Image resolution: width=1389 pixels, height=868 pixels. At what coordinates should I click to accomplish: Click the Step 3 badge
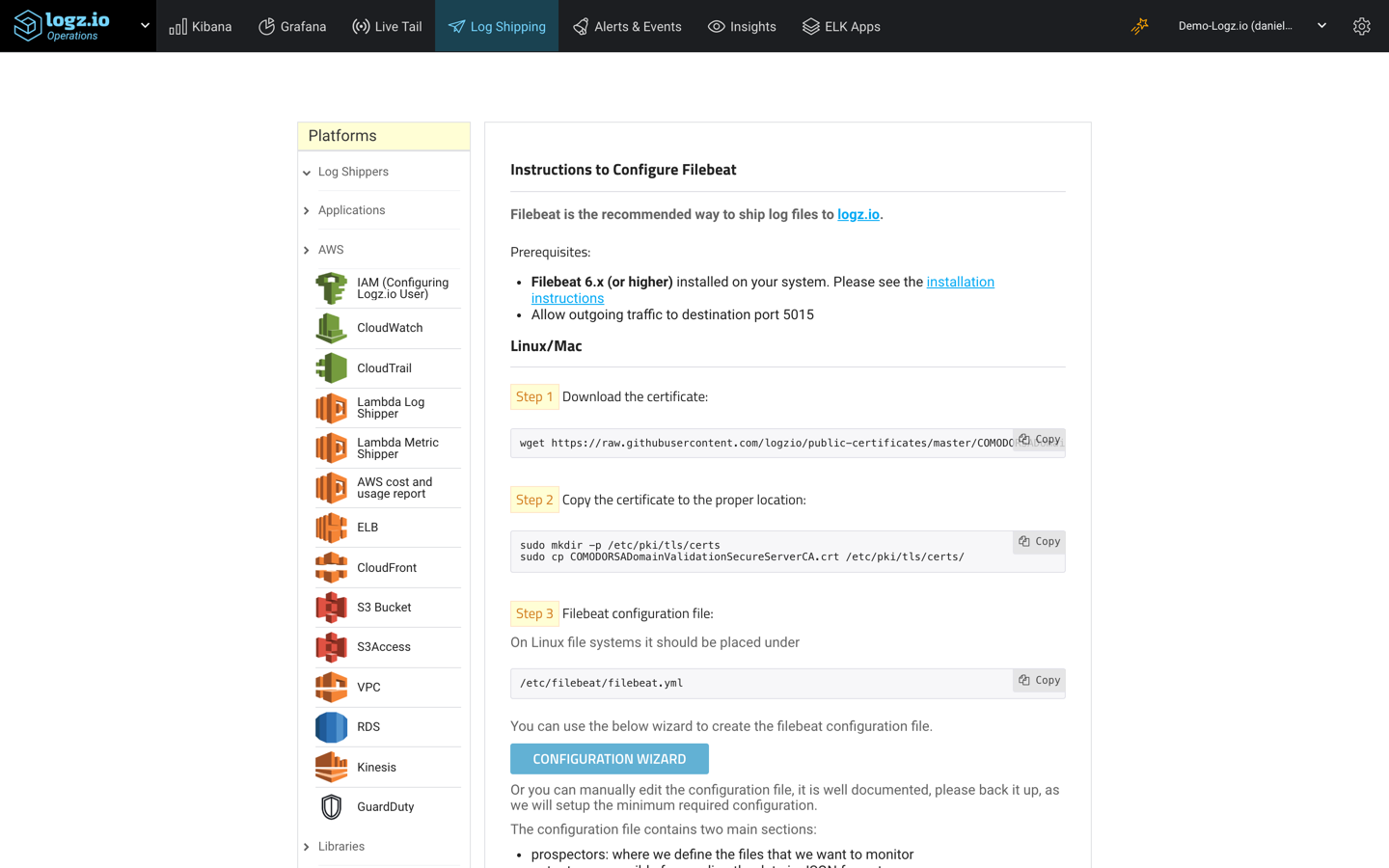(x=534, y=613)
